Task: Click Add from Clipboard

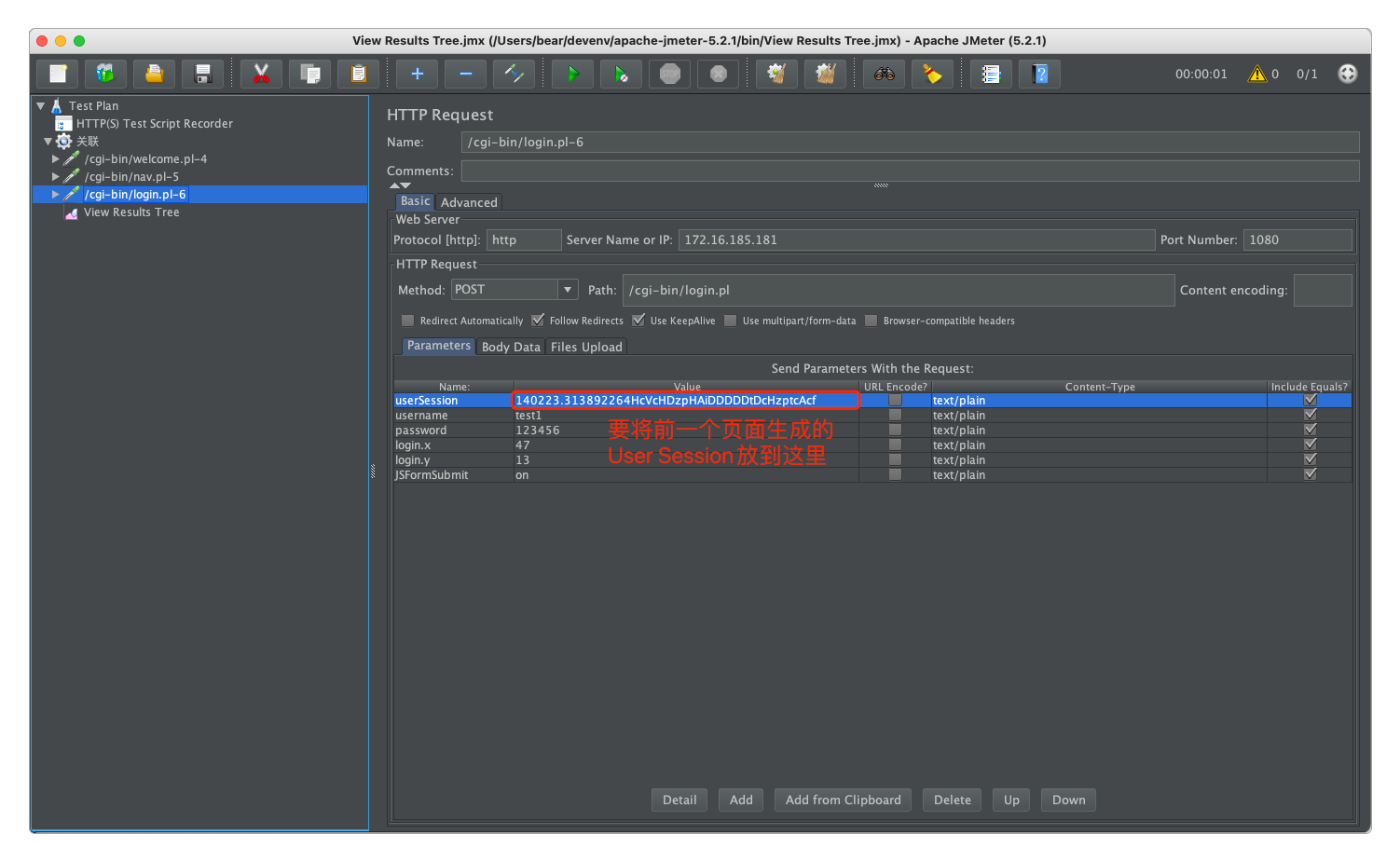Action: [x=843, y=800]
